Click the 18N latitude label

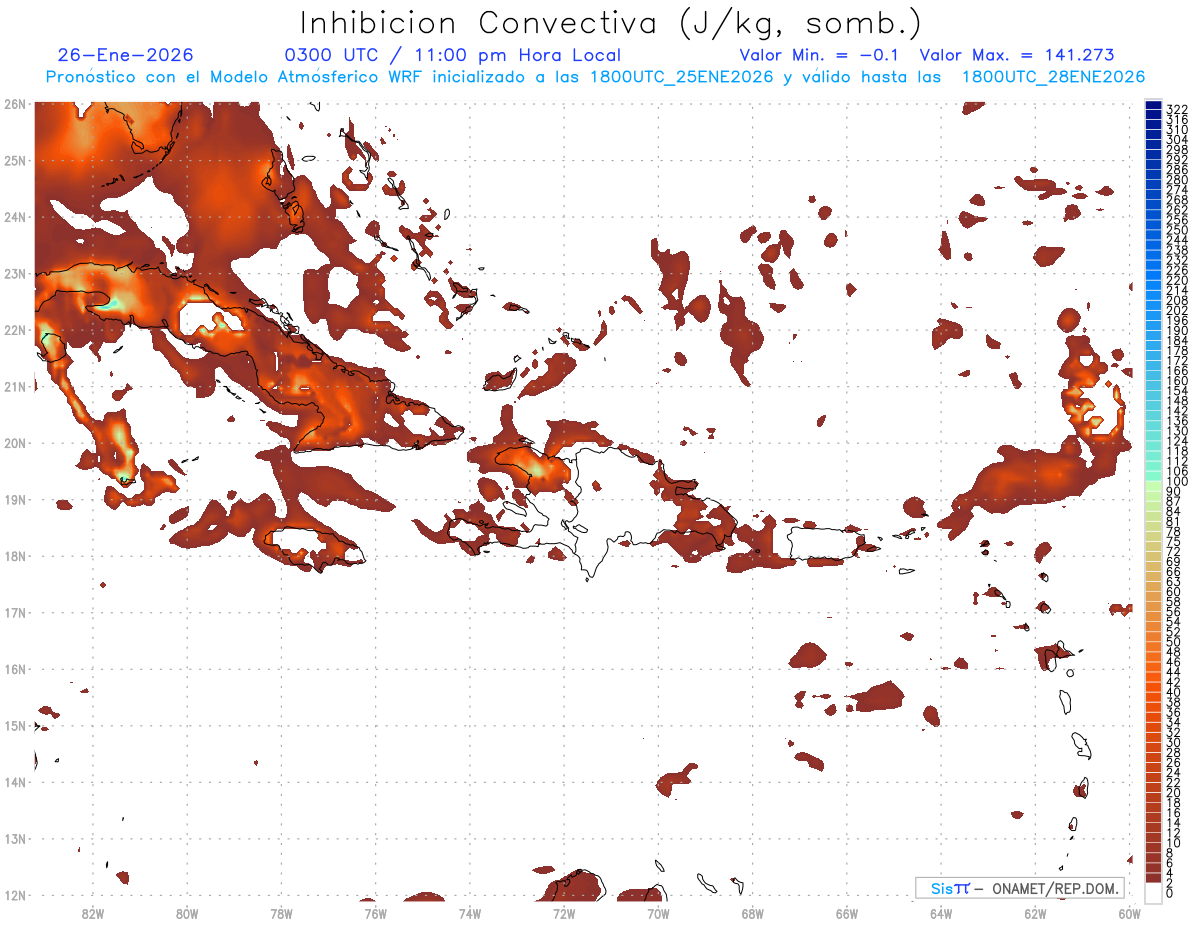tap(14, 556)
